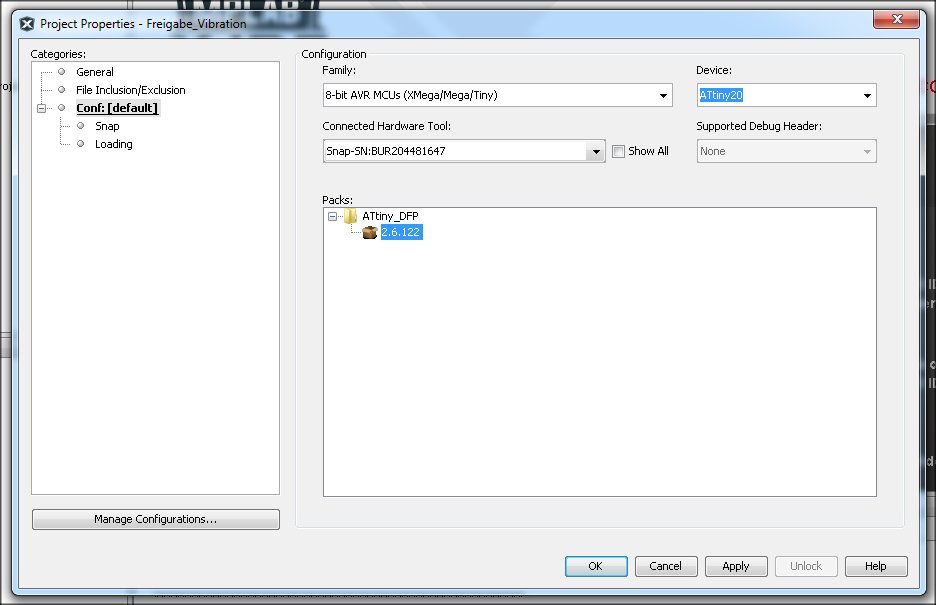Click the bullet icon beside General
Viewport: 936px width, 605px height.
point(61,72)
